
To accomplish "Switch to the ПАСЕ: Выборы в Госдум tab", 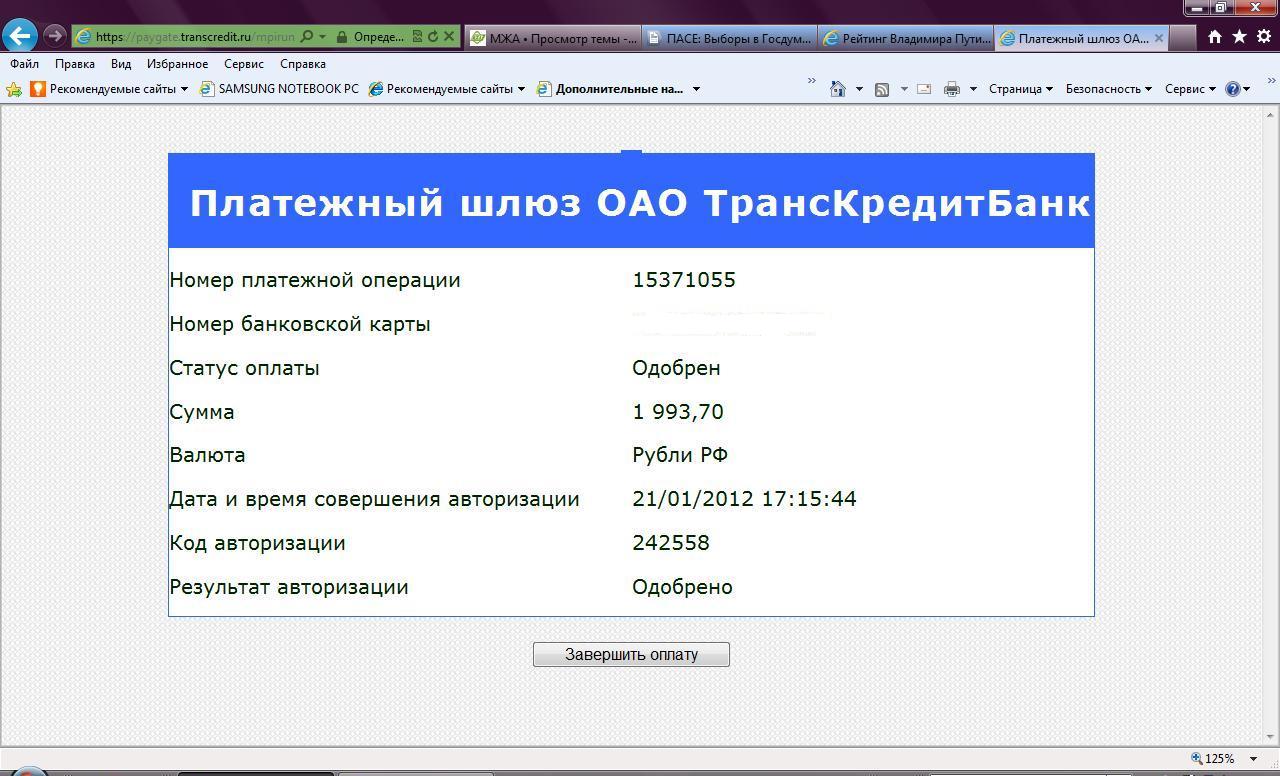I will [x=729, y=38].
